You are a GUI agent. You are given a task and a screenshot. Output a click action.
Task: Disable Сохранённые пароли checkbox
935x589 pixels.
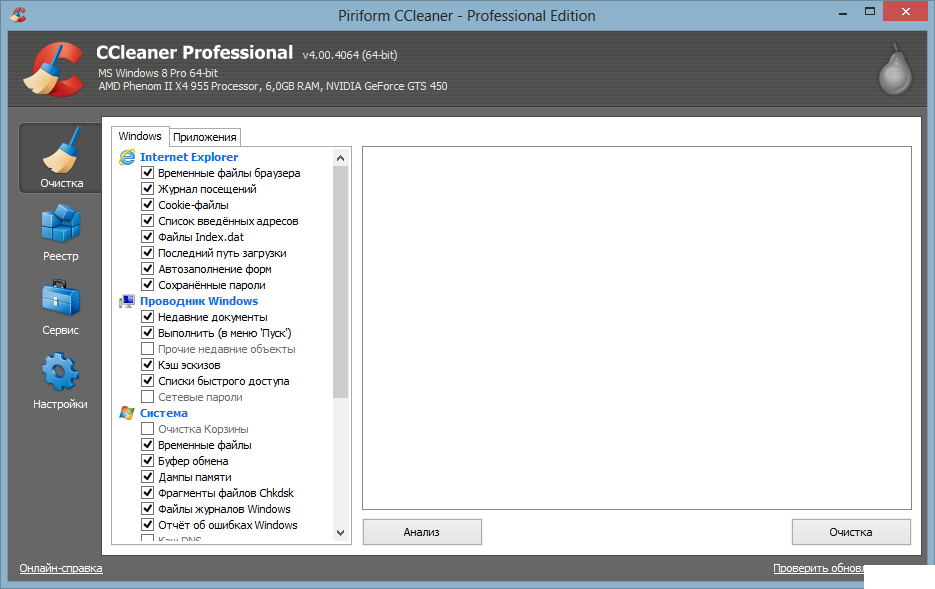coord(148,285)
